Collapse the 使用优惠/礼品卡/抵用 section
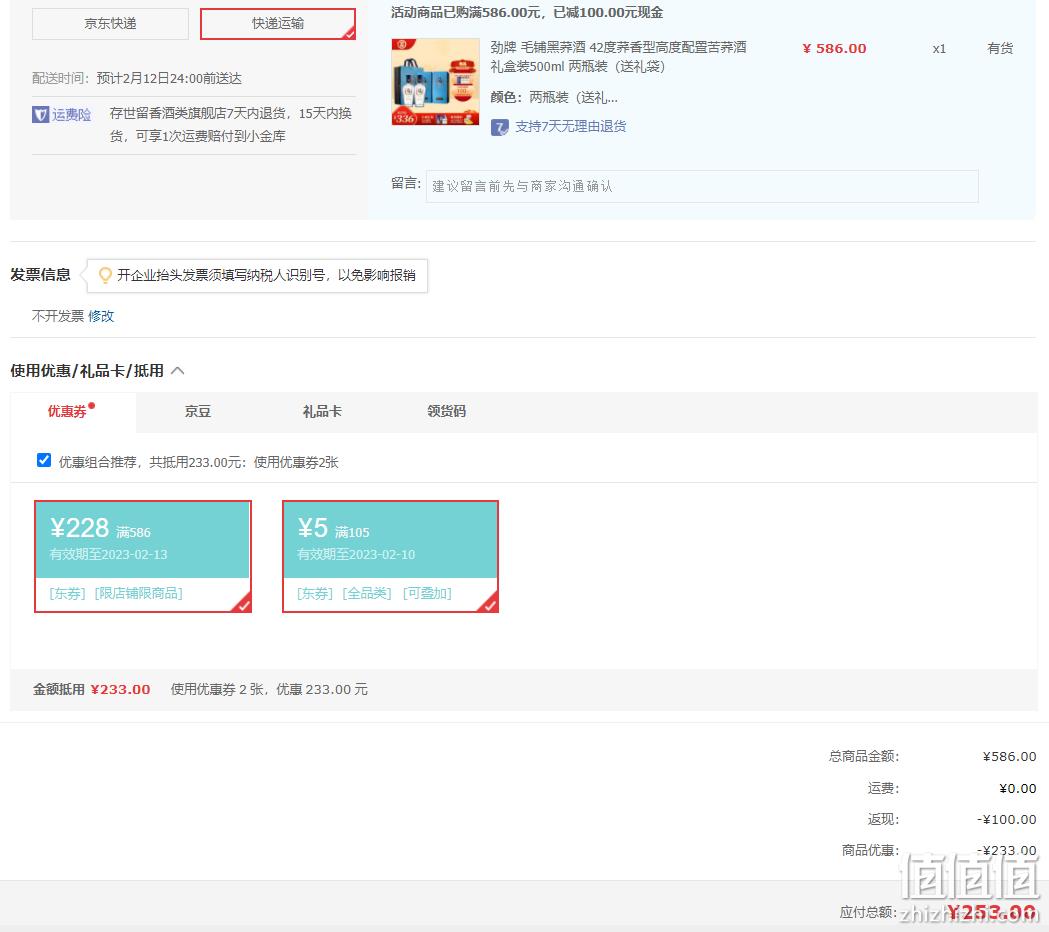1049x932 pixels. 178,371
